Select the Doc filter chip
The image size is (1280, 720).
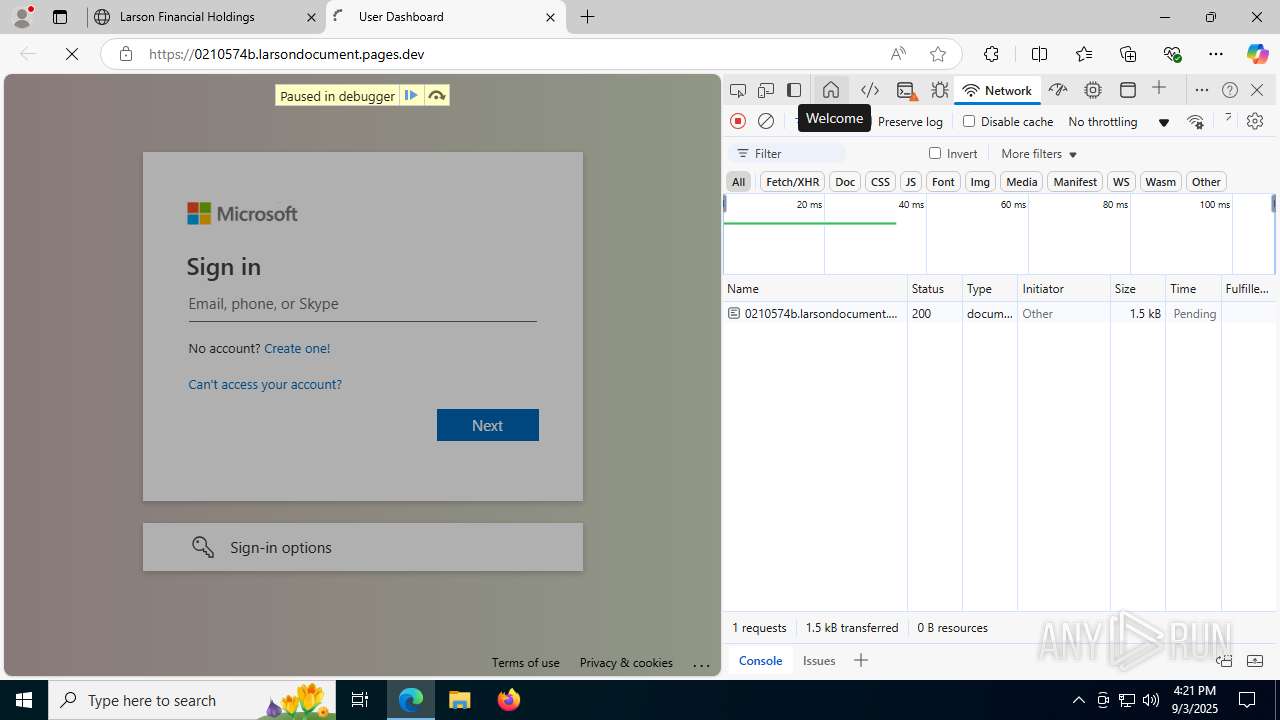(845, 182)
